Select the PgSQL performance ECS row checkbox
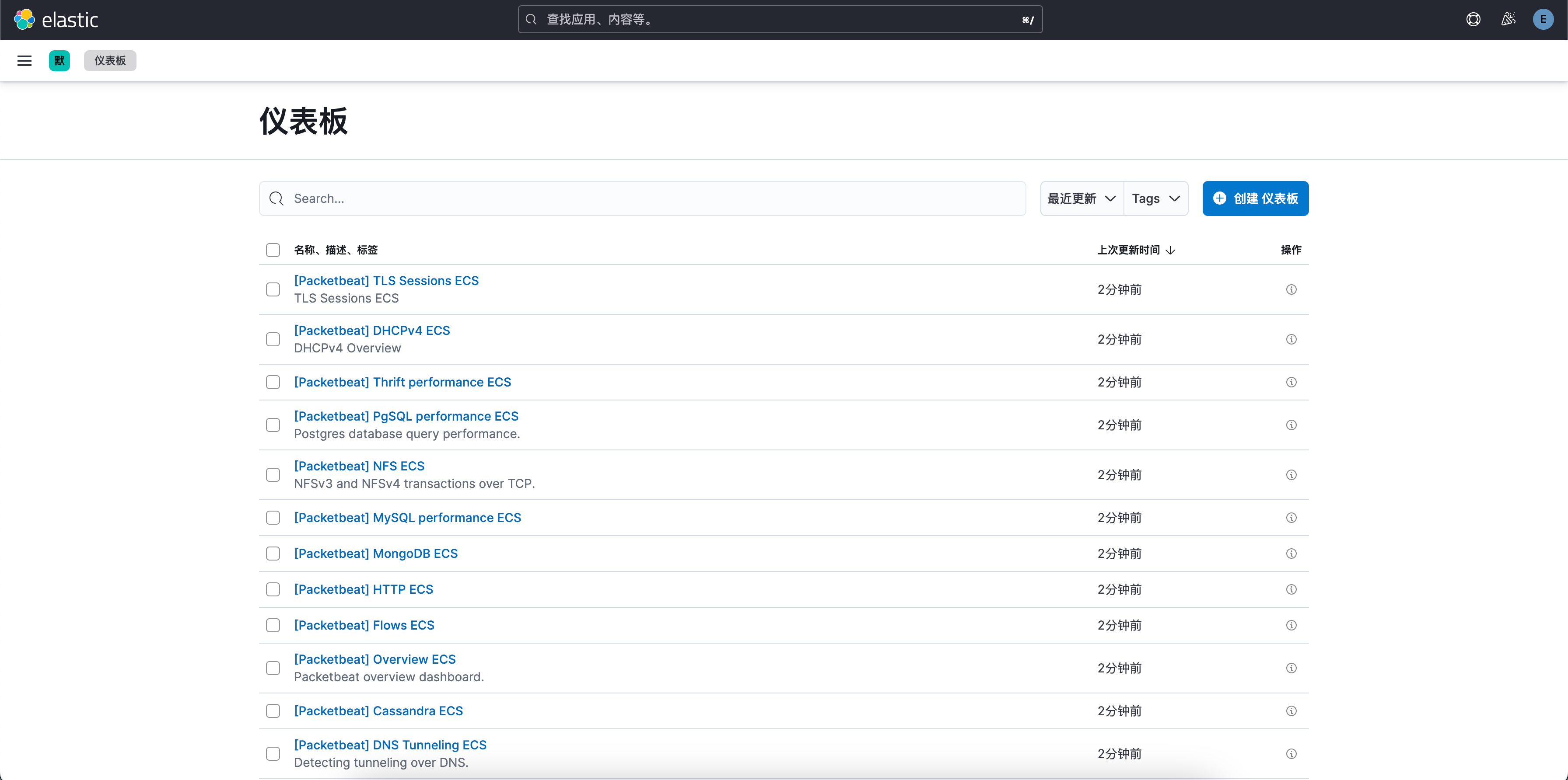This screenshot has height=780, width=1568. point(273,425)
